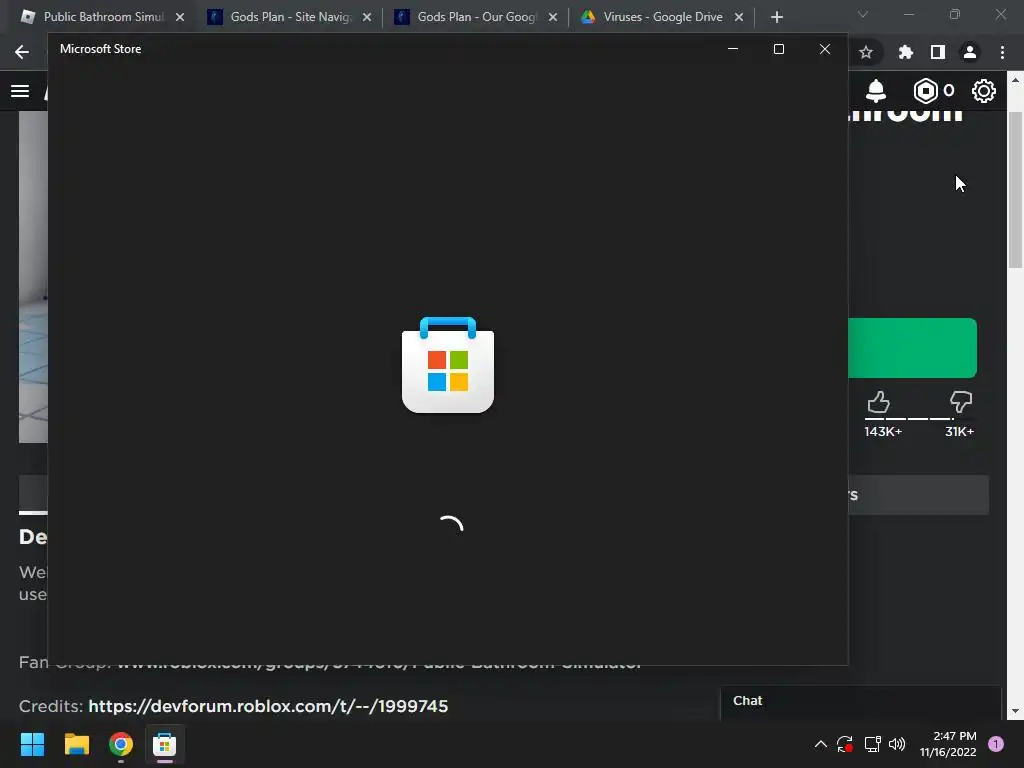
Task: Open Roblox hamburger navigation menu
Action: (x=20, y=91)
